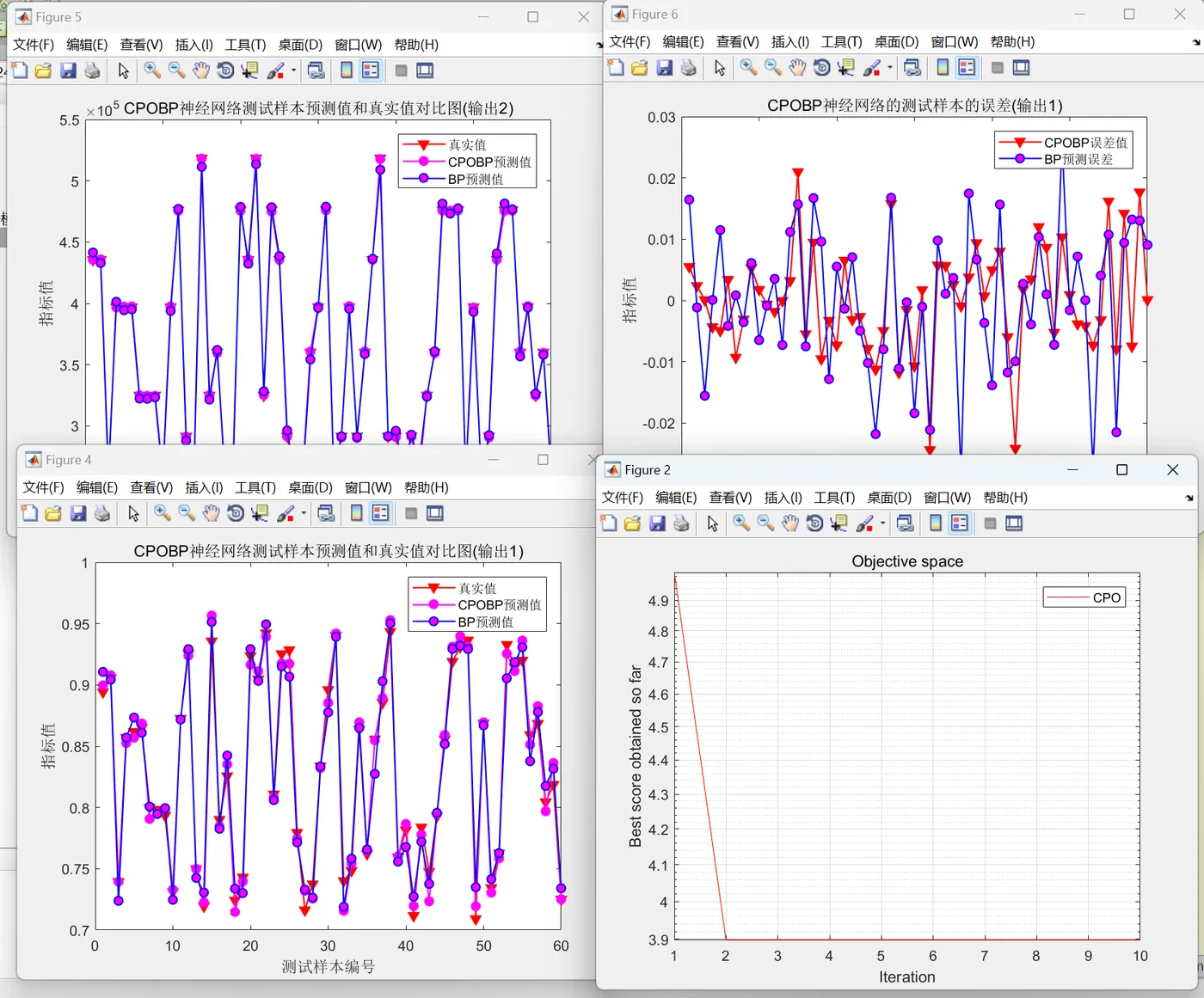Click dock arrow on Figure 2 menu bar

point(1189,498)
